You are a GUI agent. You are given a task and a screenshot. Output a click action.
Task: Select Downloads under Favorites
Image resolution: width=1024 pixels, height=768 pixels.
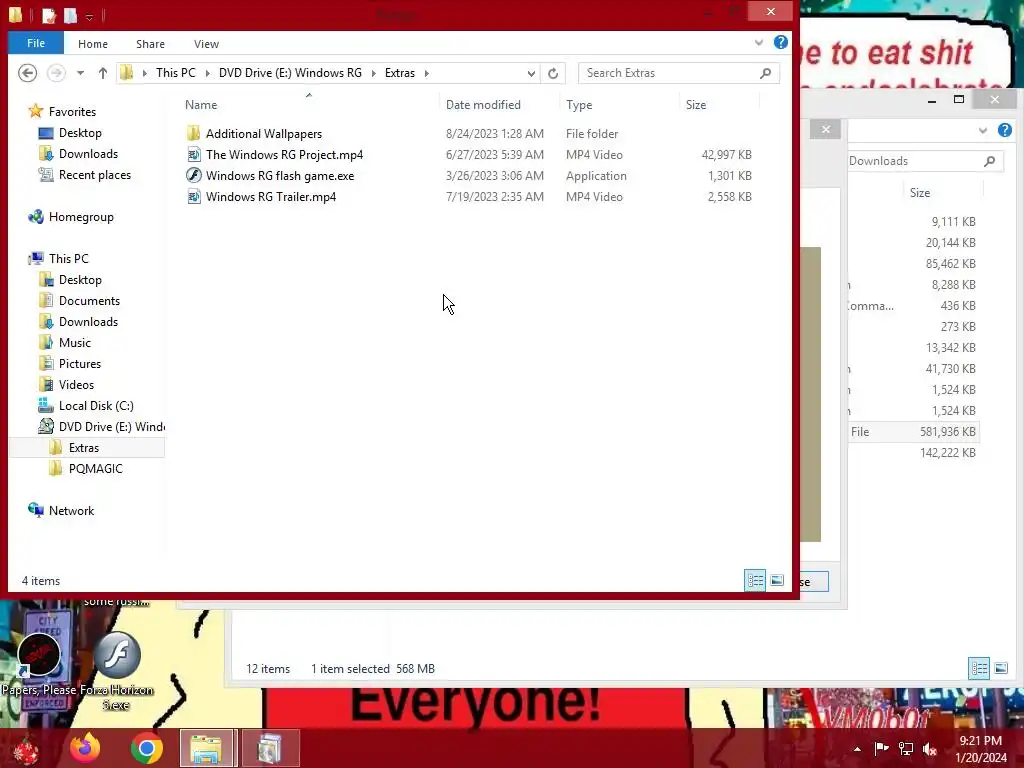coord(88,153)
